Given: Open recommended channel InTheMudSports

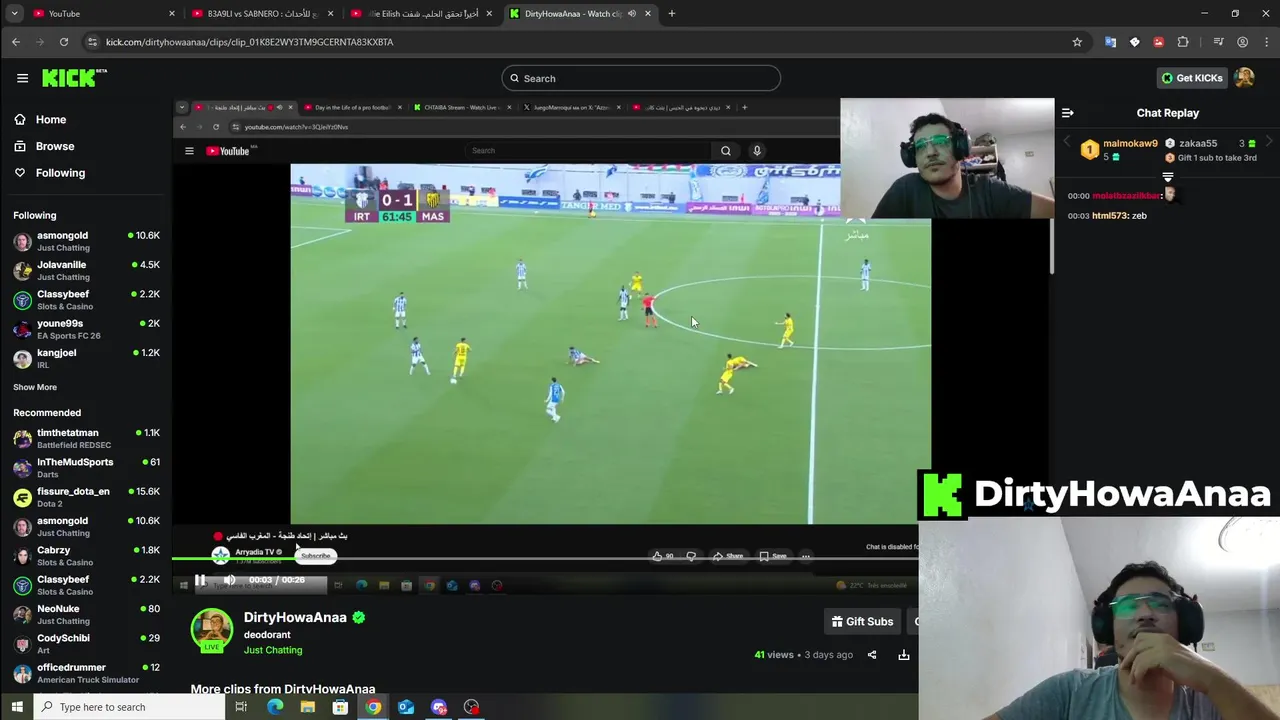Looking at the screenshot, I should point(75,462).
